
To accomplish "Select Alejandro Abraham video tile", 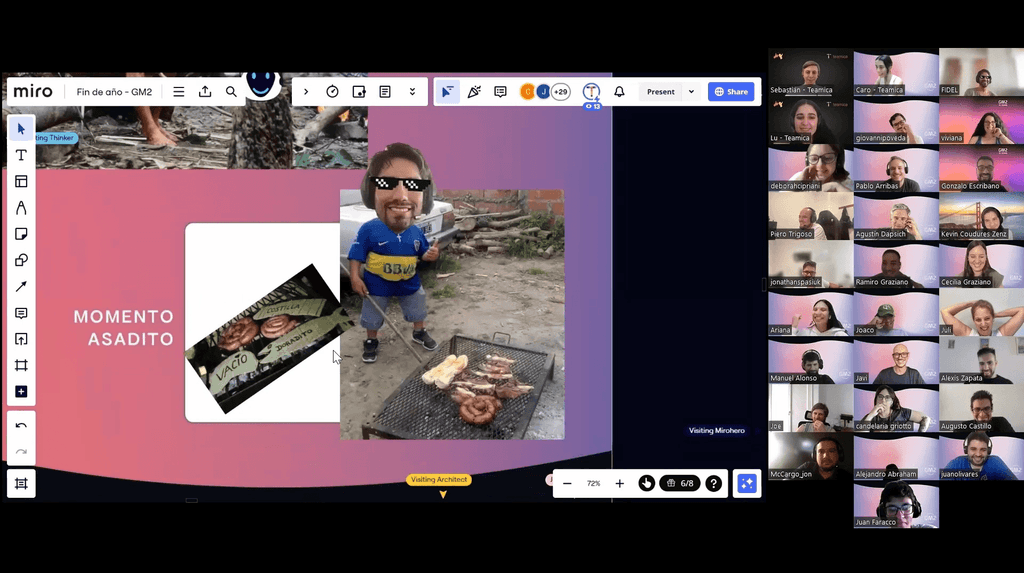I will 896,456.
